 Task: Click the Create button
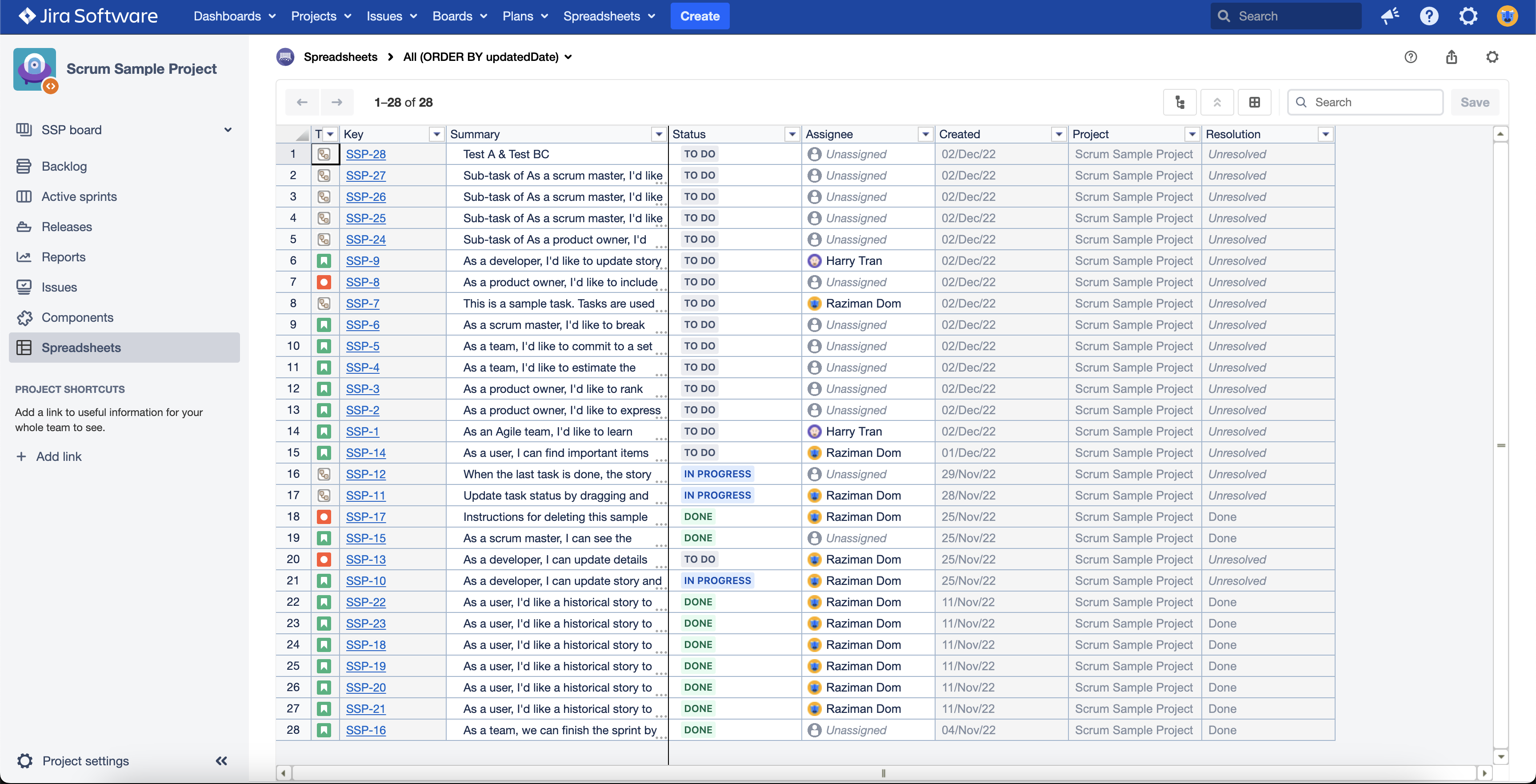(x=700, y=16)
